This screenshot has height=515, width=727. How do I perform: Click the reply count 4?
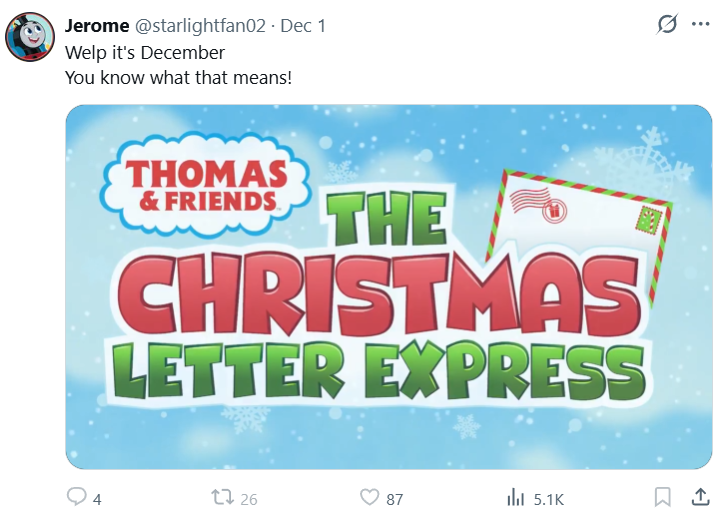(x=97, y=498)
